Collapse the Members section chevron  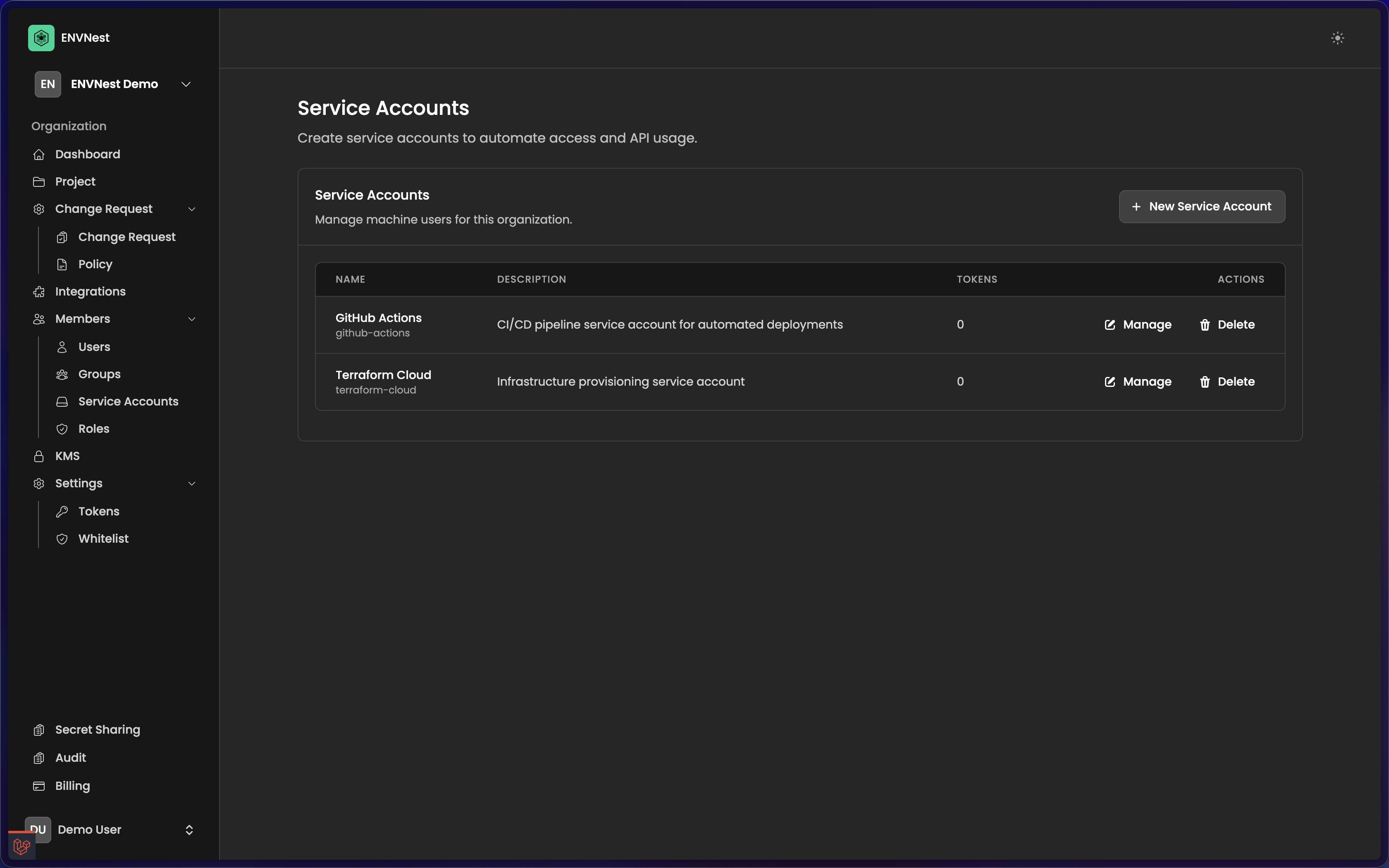tap(192, 319)
